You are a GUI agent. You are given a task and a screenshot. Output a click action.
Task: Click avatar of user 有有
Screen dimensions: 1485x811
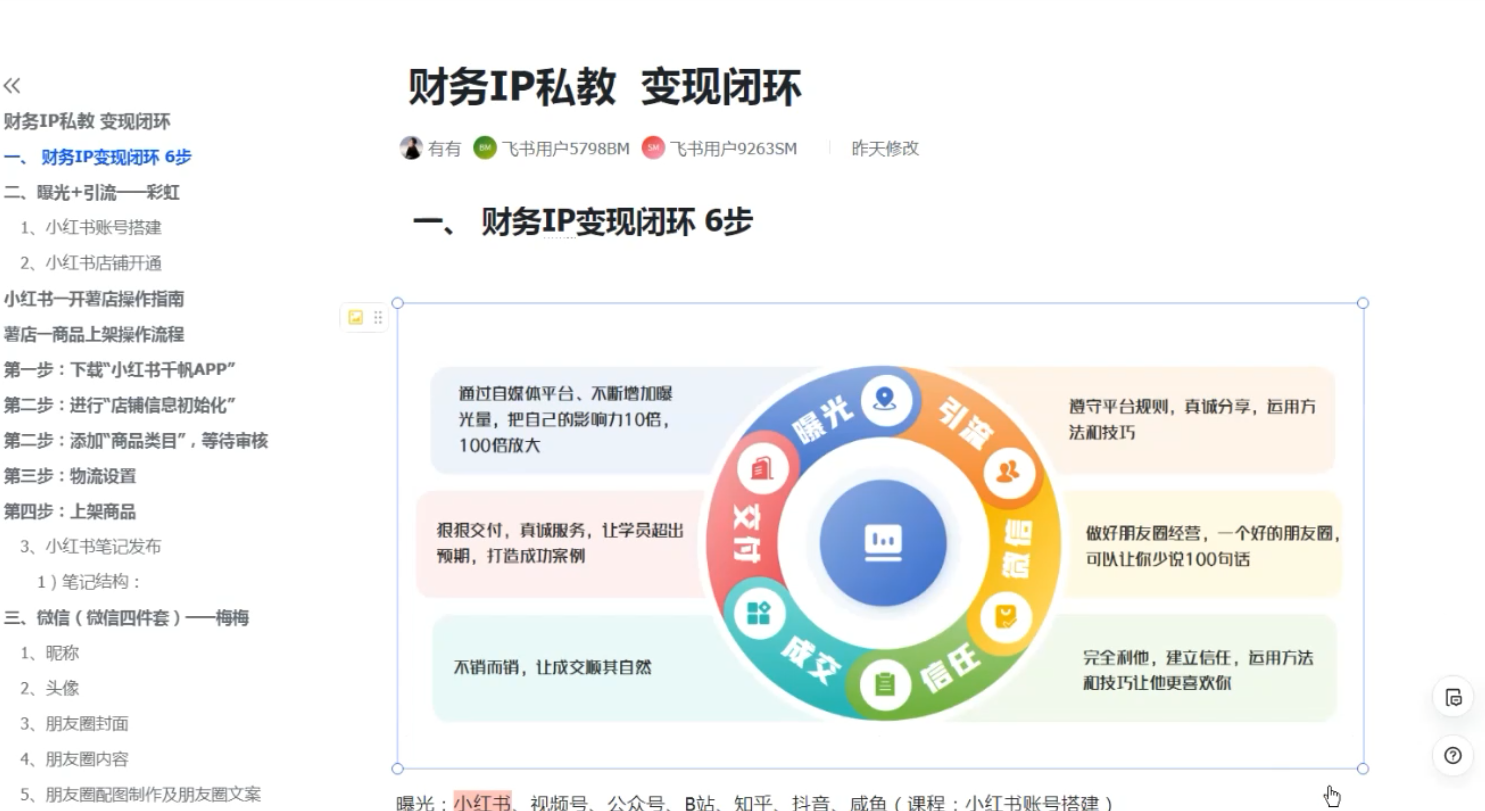click(411, 148)
